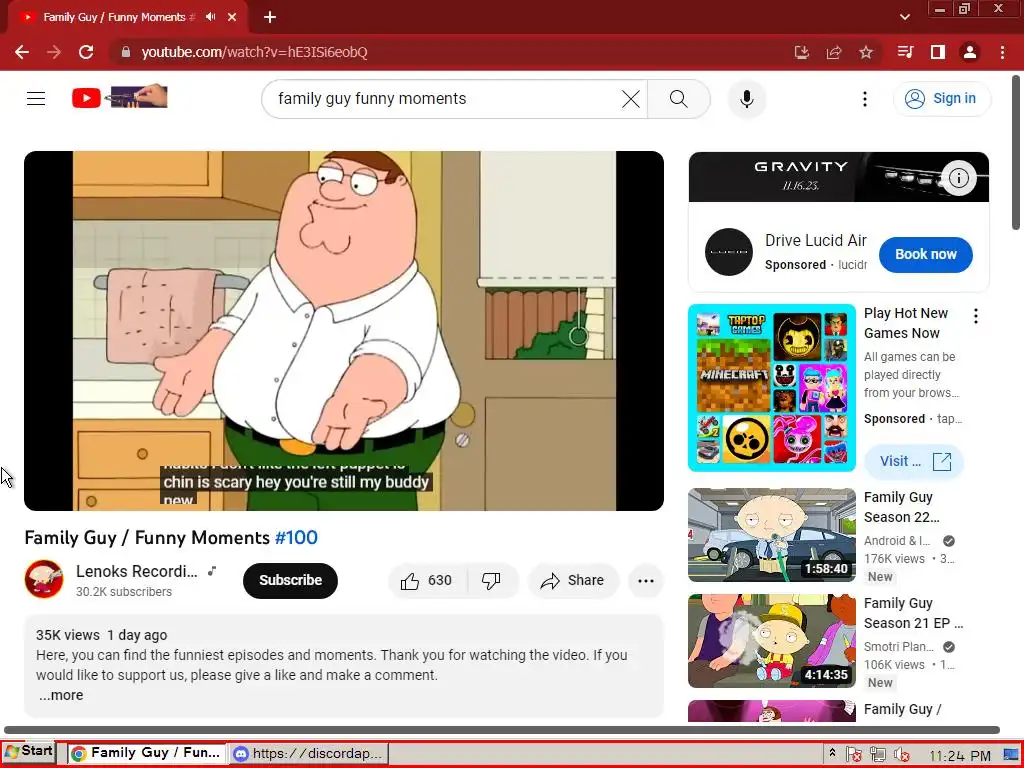View site info via the address bar padlock
Image resolution: width=1024 pixels, height=768 pixels.
pyautogui.click(x=125, y=52)
